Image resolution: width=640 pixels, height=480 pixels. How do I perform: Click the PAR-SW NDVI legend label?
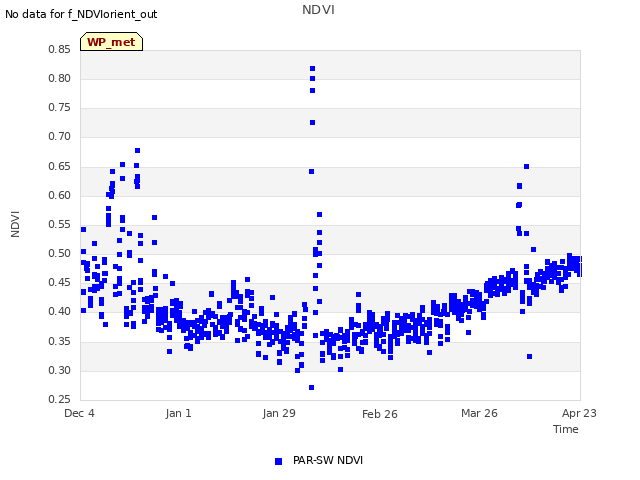click(328, 460)
